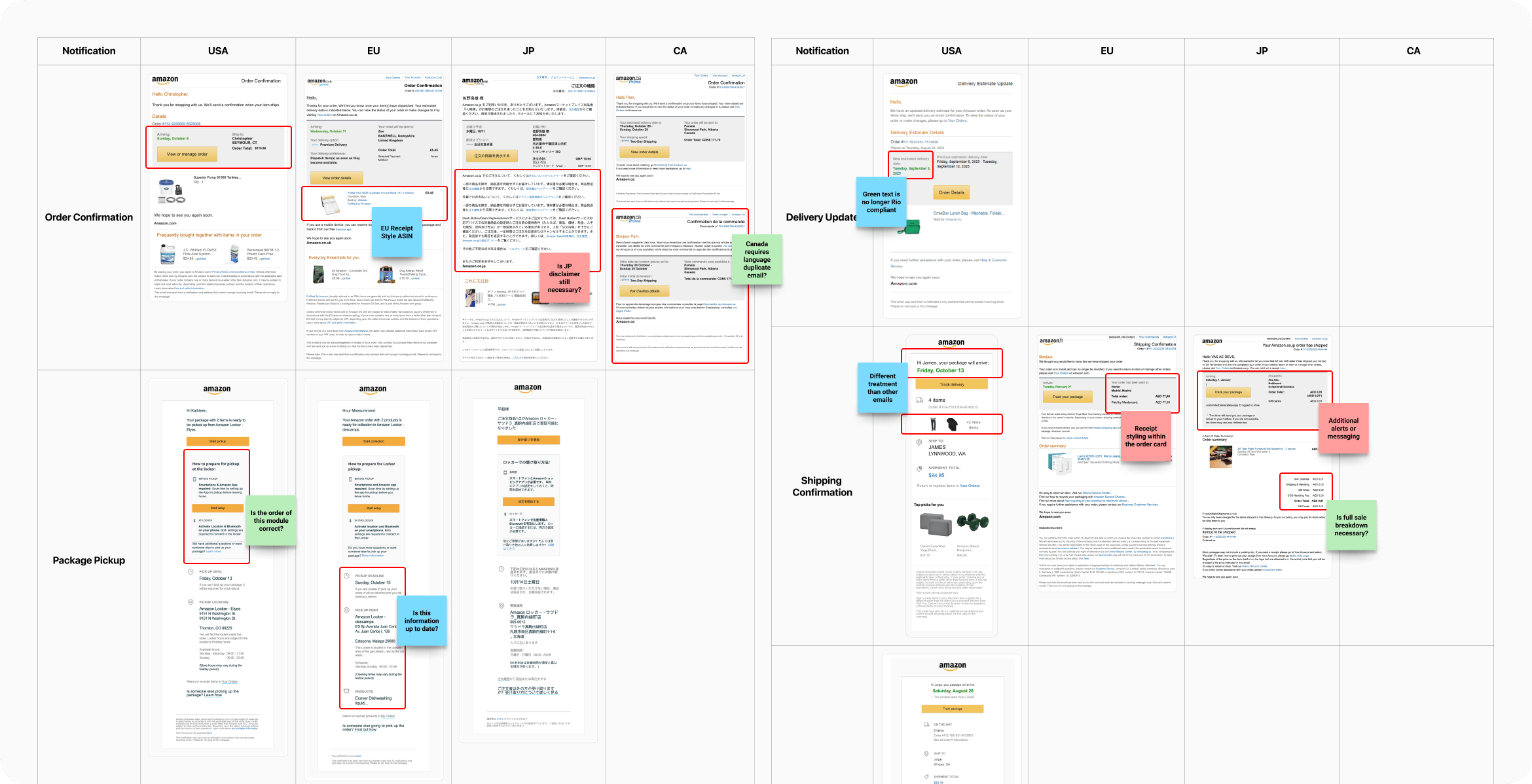
Task: Select the Different treatment than other emails note
Action: point(883,388)
